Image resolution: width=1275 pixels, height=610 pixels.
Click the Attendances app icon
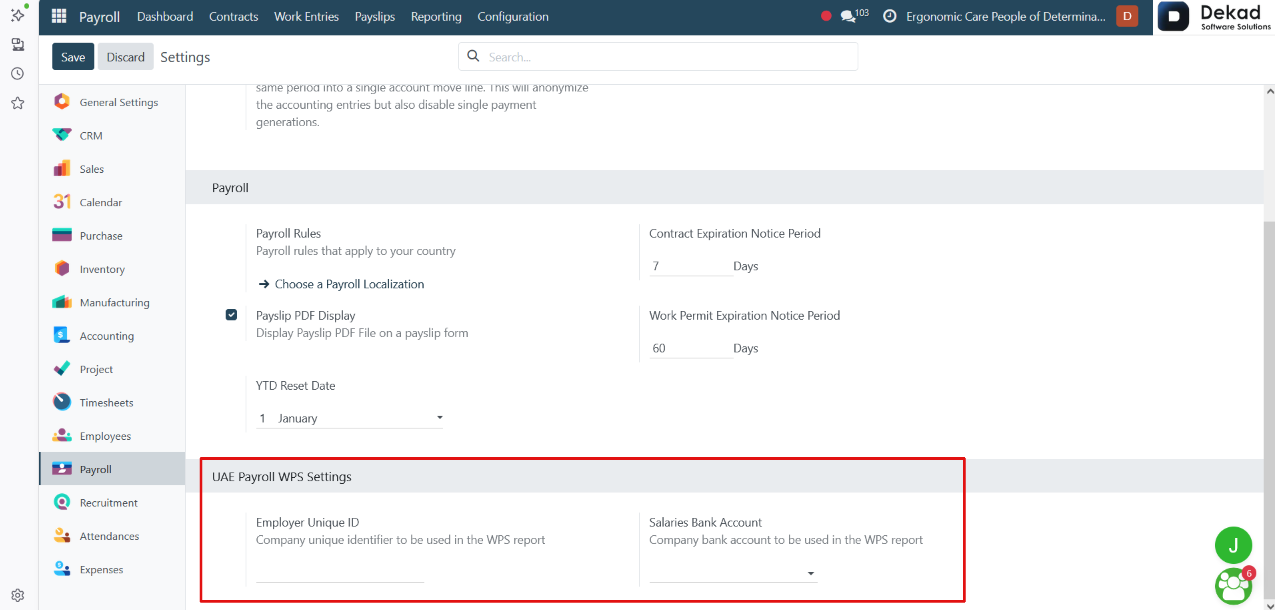(62, 536)
